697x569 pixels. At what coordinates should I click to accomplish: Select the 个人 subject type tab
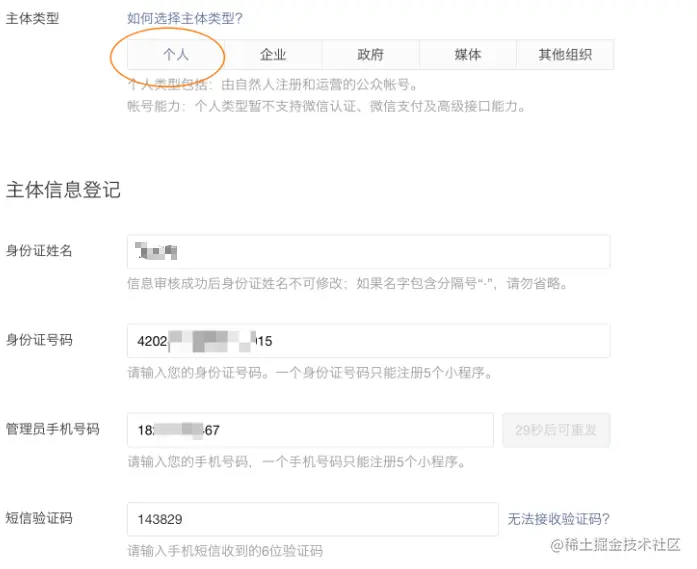click(176, 55)
